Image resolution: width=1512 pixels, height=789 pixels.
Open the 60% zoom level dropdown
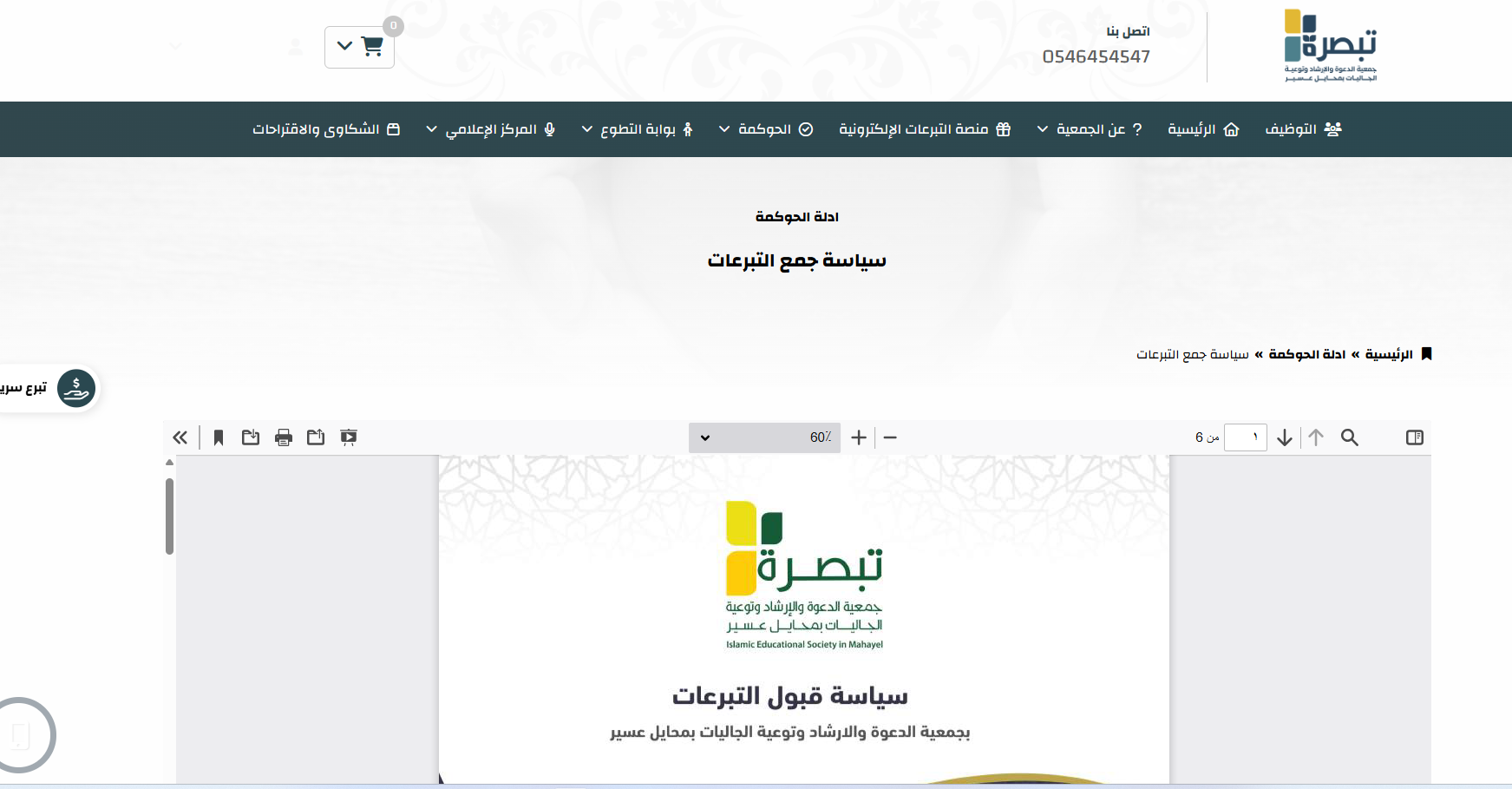pyautogui.click(x=764, y=437)
